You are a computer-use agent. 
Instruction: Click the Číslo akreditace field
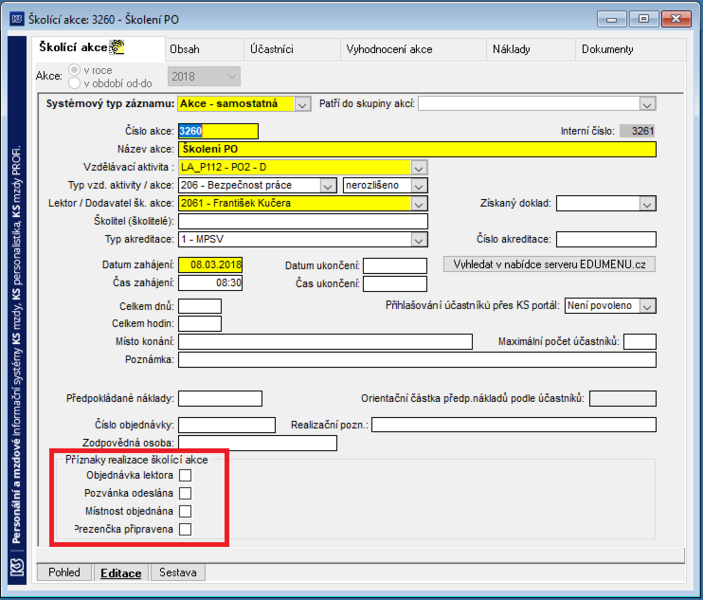click(x=606, y=239)
